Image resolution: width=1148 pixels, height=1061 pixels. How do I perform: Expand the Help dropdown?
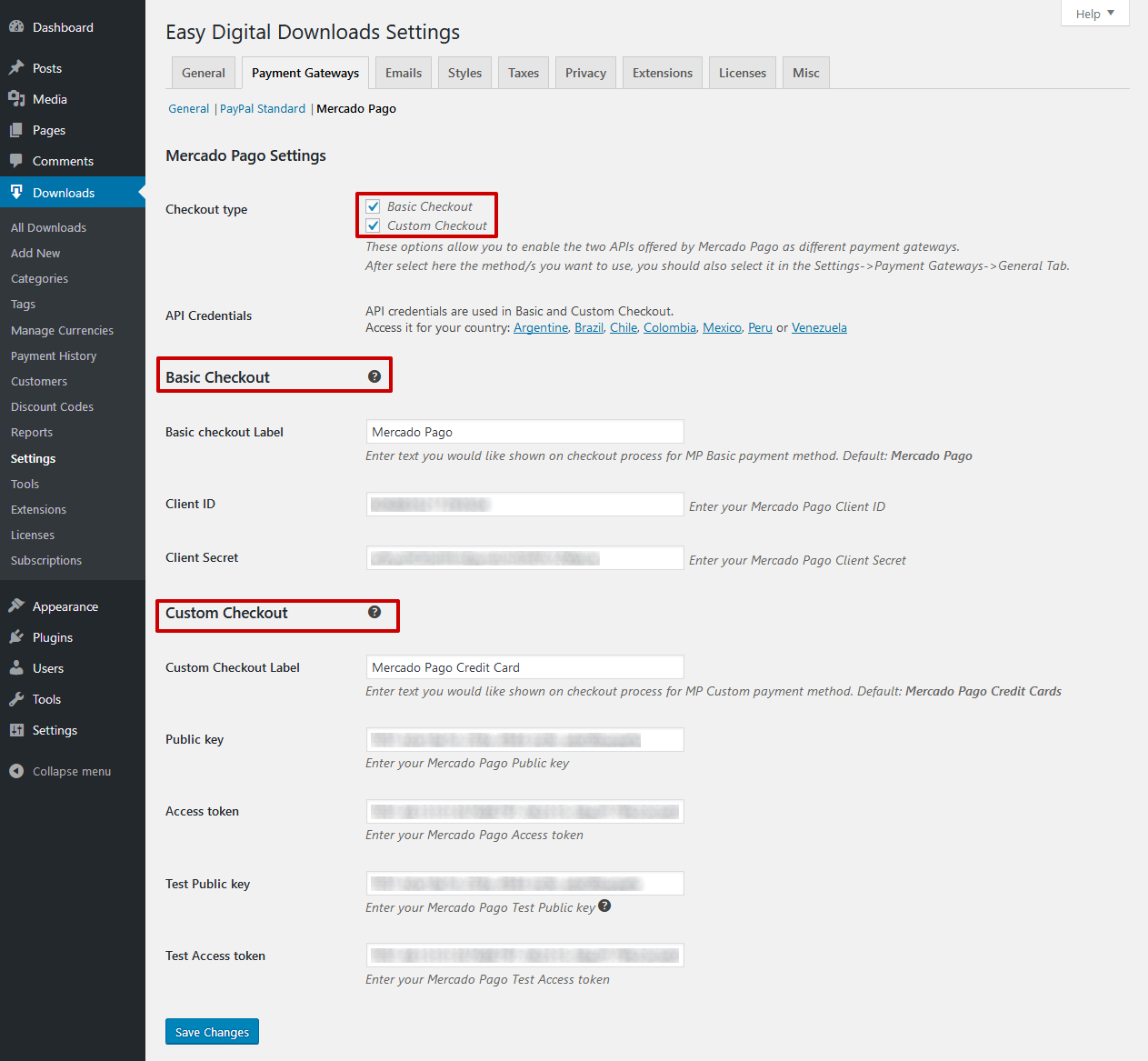(1094, 14)
